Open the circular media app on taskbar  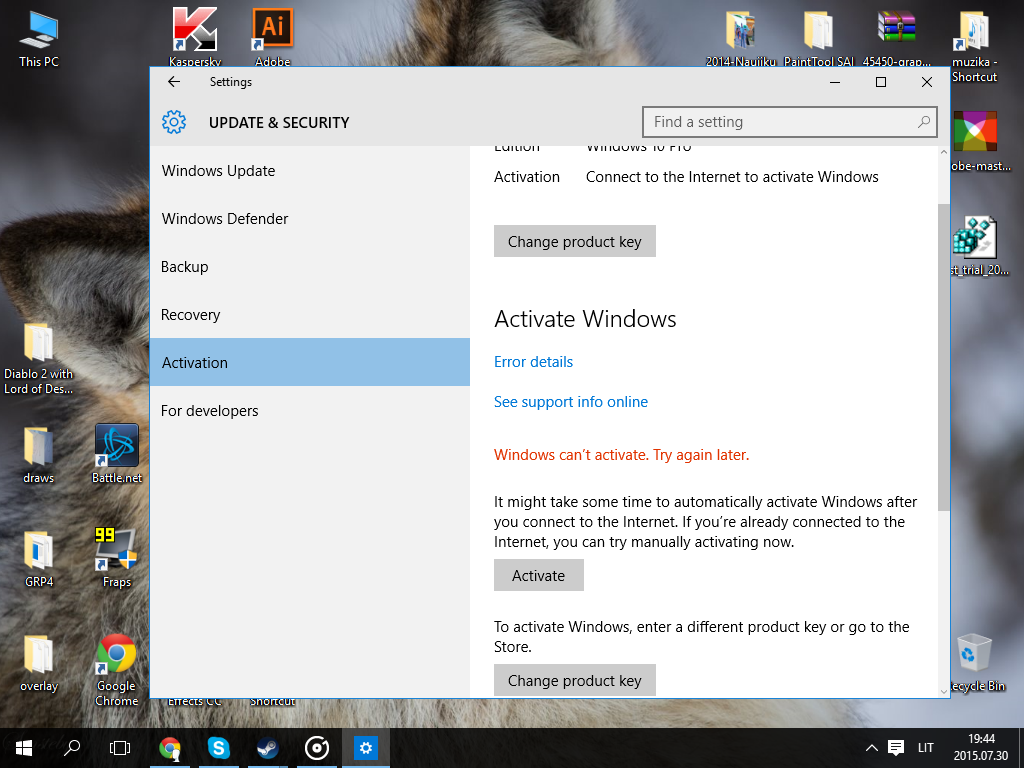(x=317, y=748)
